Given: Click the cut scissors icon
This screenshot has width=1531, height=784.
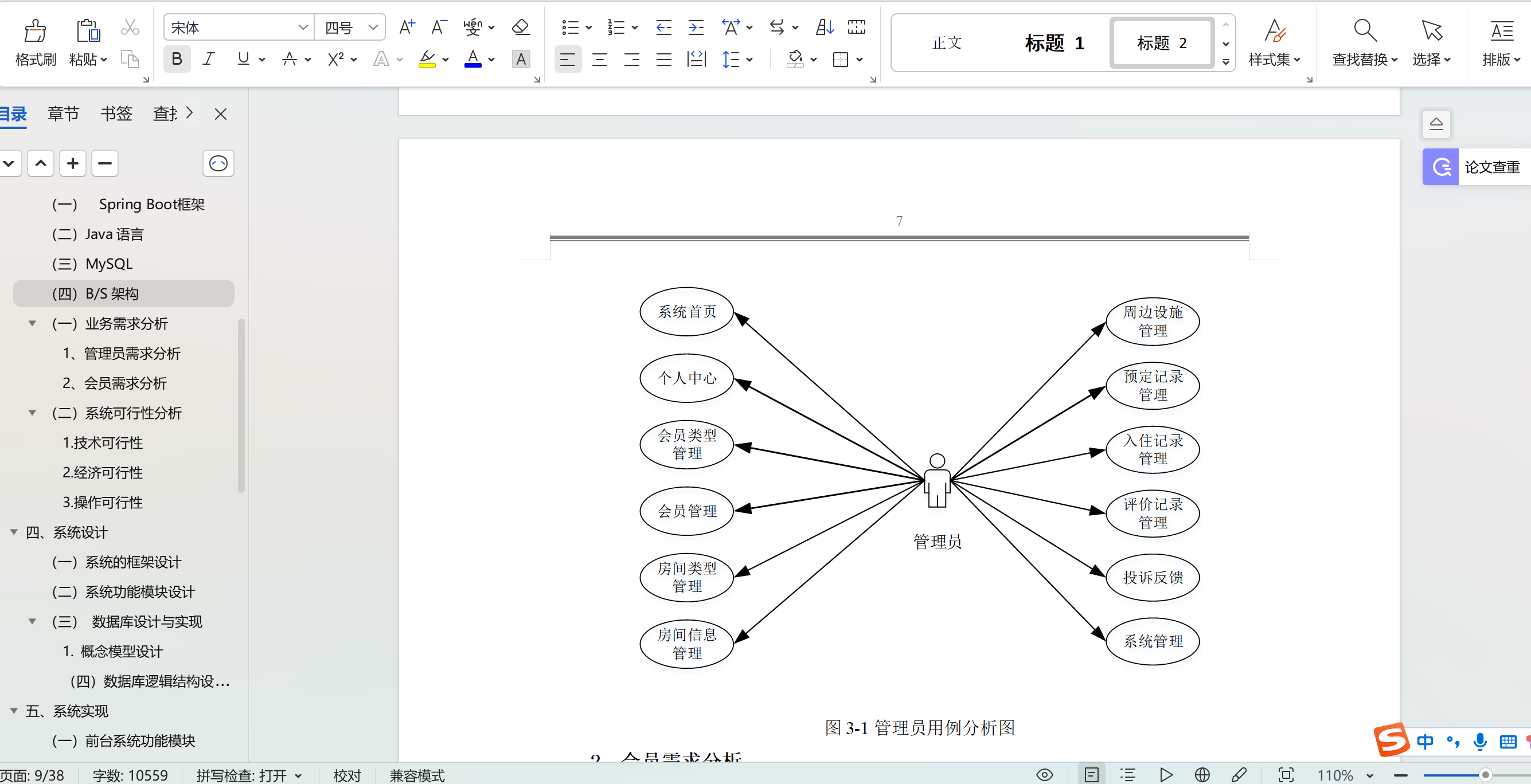Looking at the screenshot, I should [130, 28].
